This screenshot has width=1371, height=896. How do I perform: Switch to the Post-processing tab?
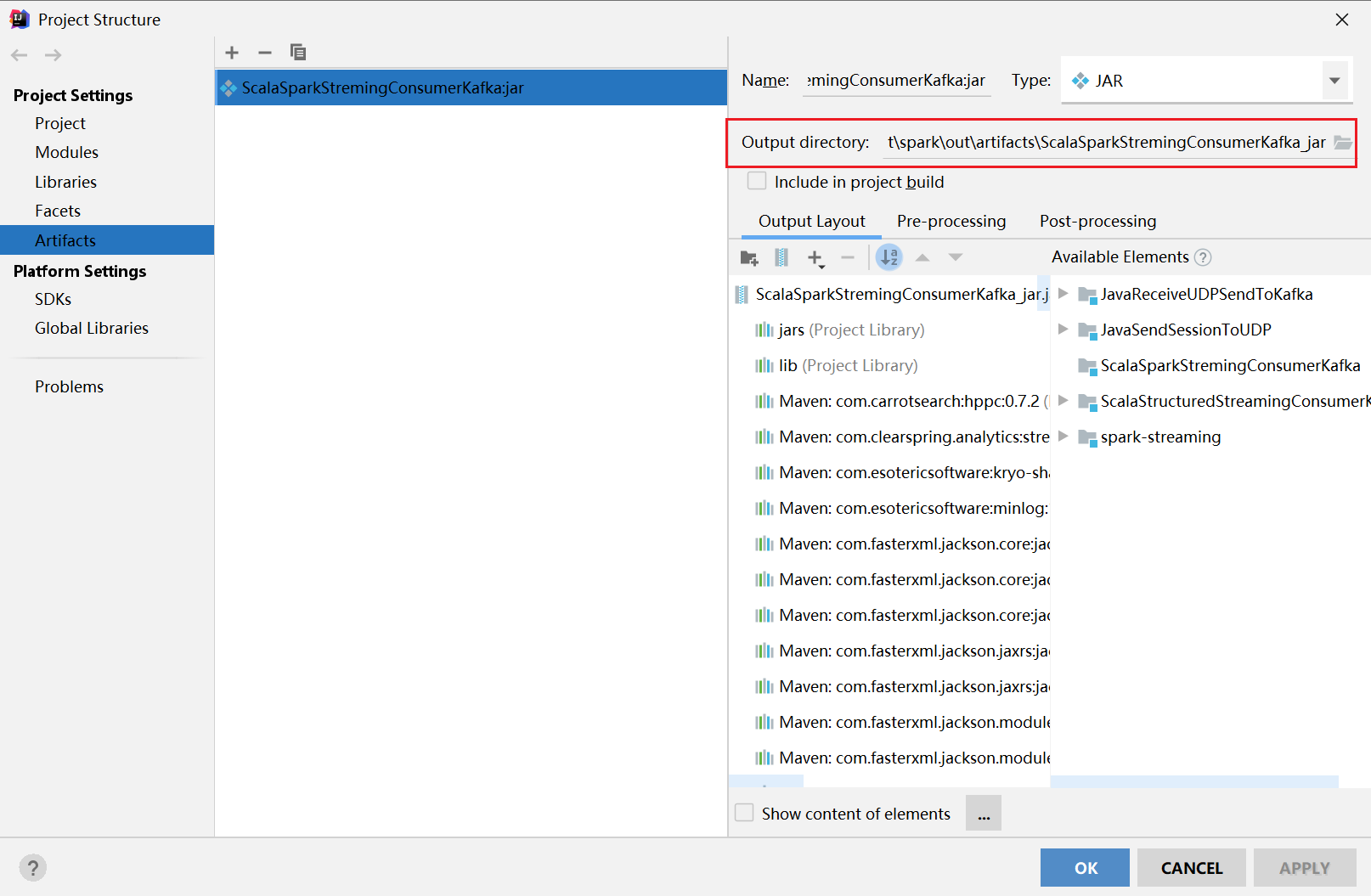point(1097,221)
